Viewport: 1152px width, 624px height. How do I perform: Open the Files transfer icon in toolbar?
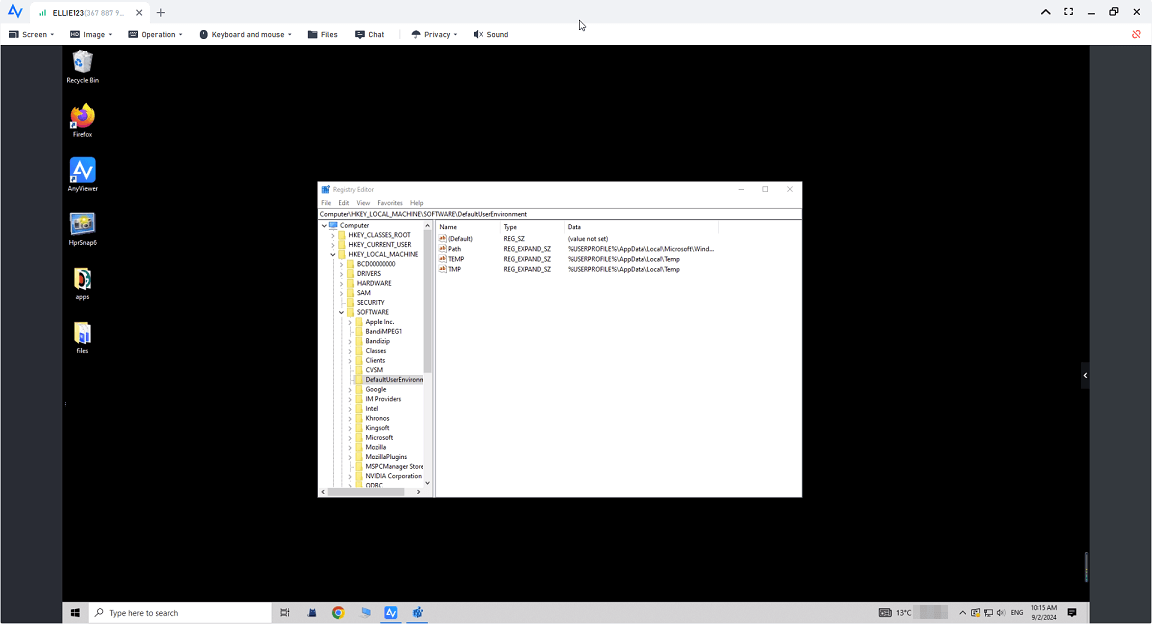[x=321, y=34]
